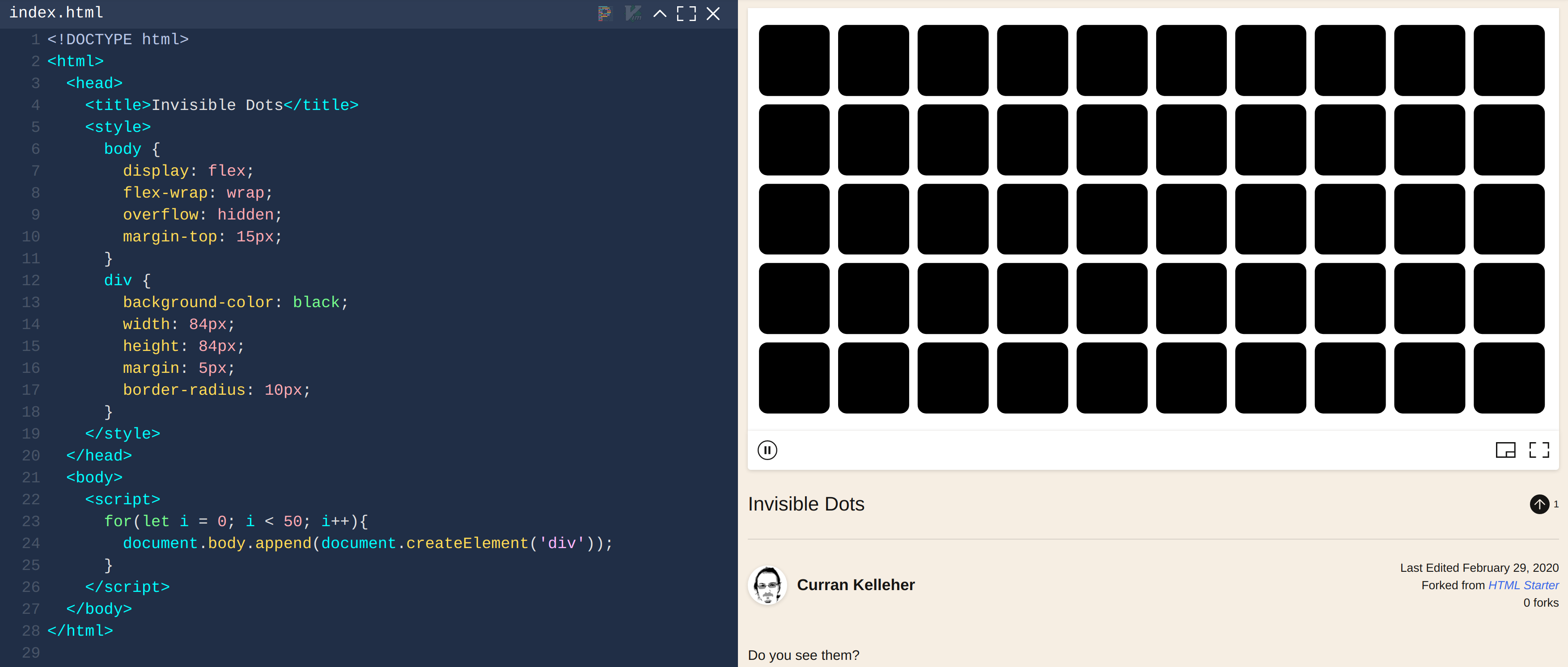Viewport: 1568px width, 667px height.
Task: Click the closing '</style>' tag line
Action: (x=123, y=434)
